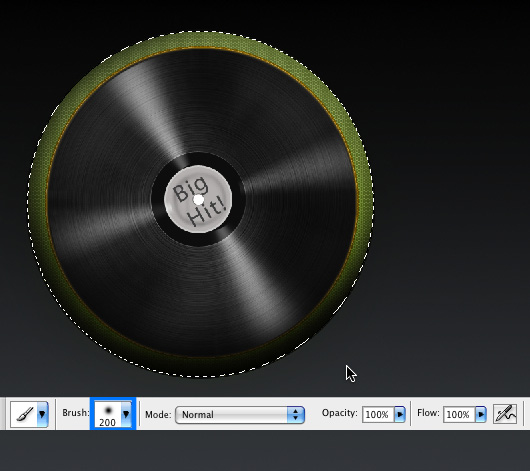Click the Mode label text
The height and width of the screenshot is (471, 530).
158,415
